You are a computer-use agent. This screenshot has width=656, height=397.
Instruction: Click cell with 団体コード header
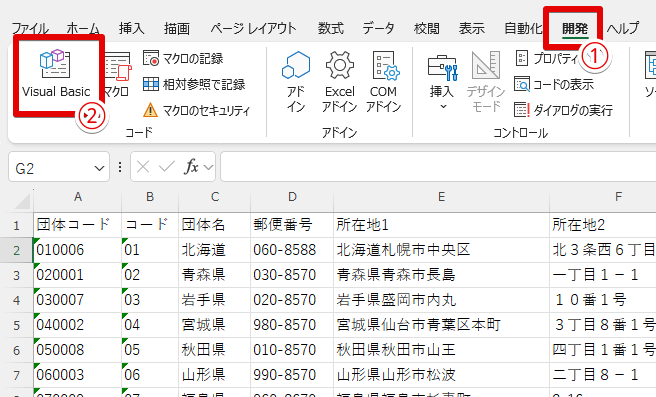coord(77,225)
